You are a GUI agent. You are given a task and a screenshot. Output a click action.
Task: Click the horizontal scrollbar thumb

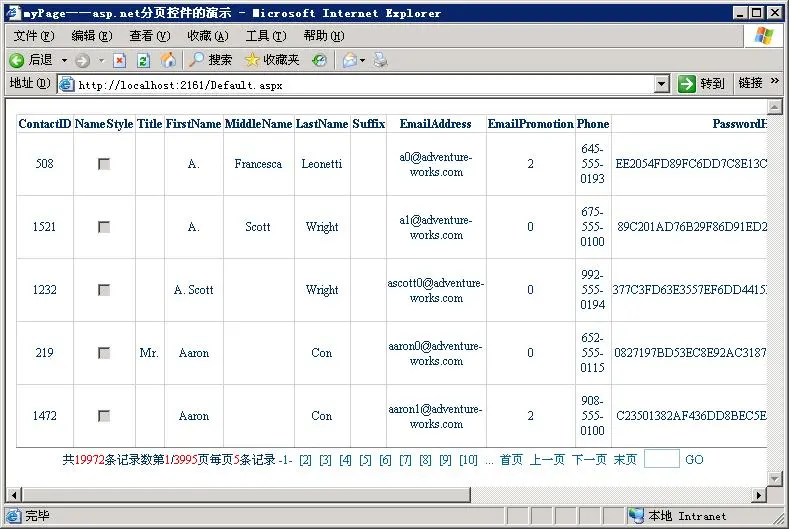(x=247, y=495)
